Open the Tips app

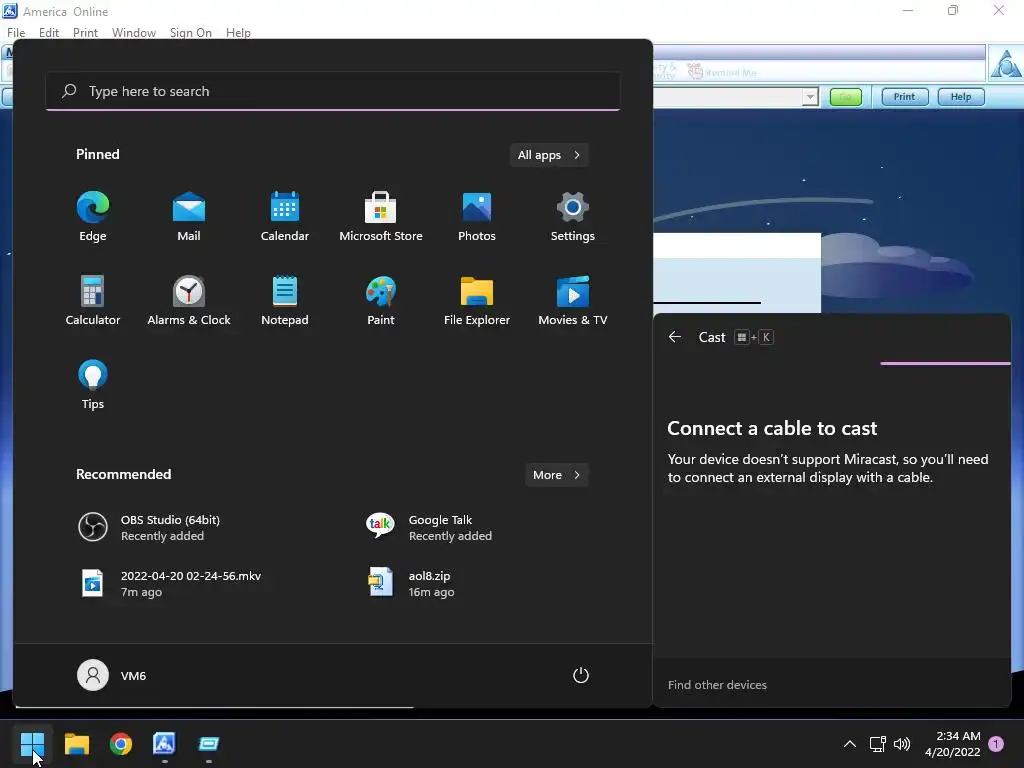pos(93,385)
